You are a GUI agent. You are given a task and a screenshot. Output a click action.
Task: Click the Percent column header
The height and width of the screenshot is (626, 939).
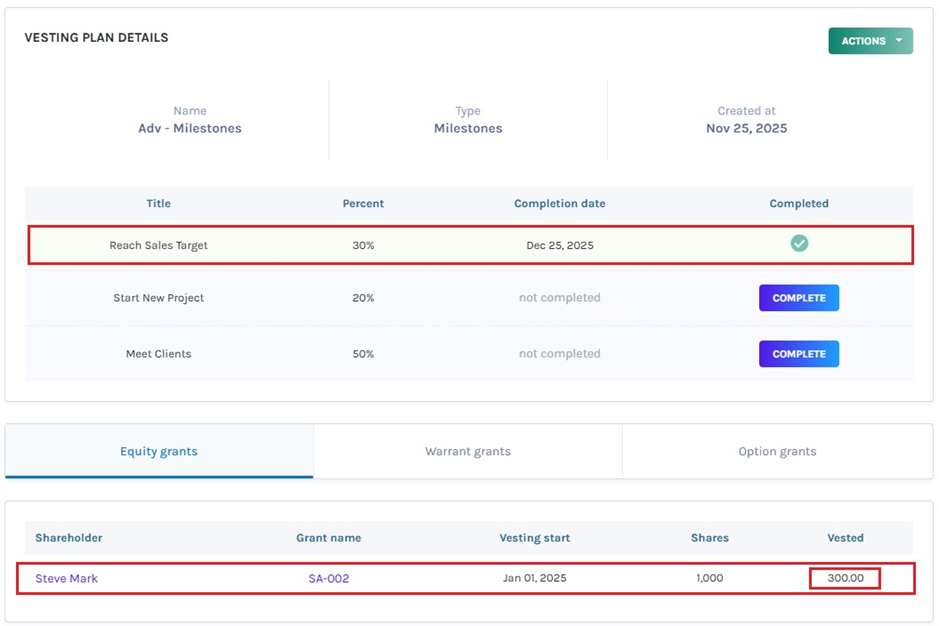coord(363,203)
